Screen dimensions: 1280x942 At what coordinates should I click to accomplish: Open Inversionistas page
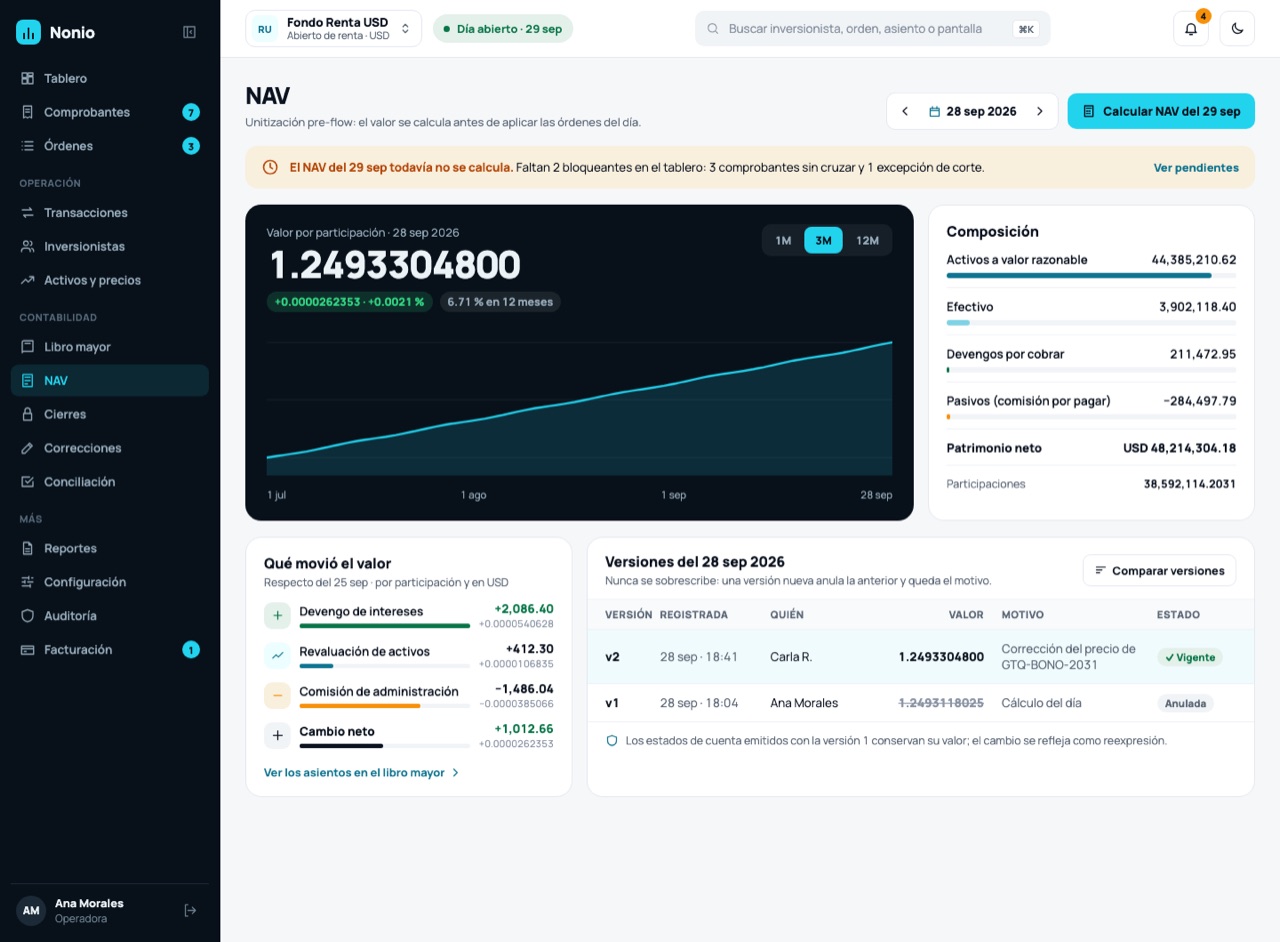(110, 246)
